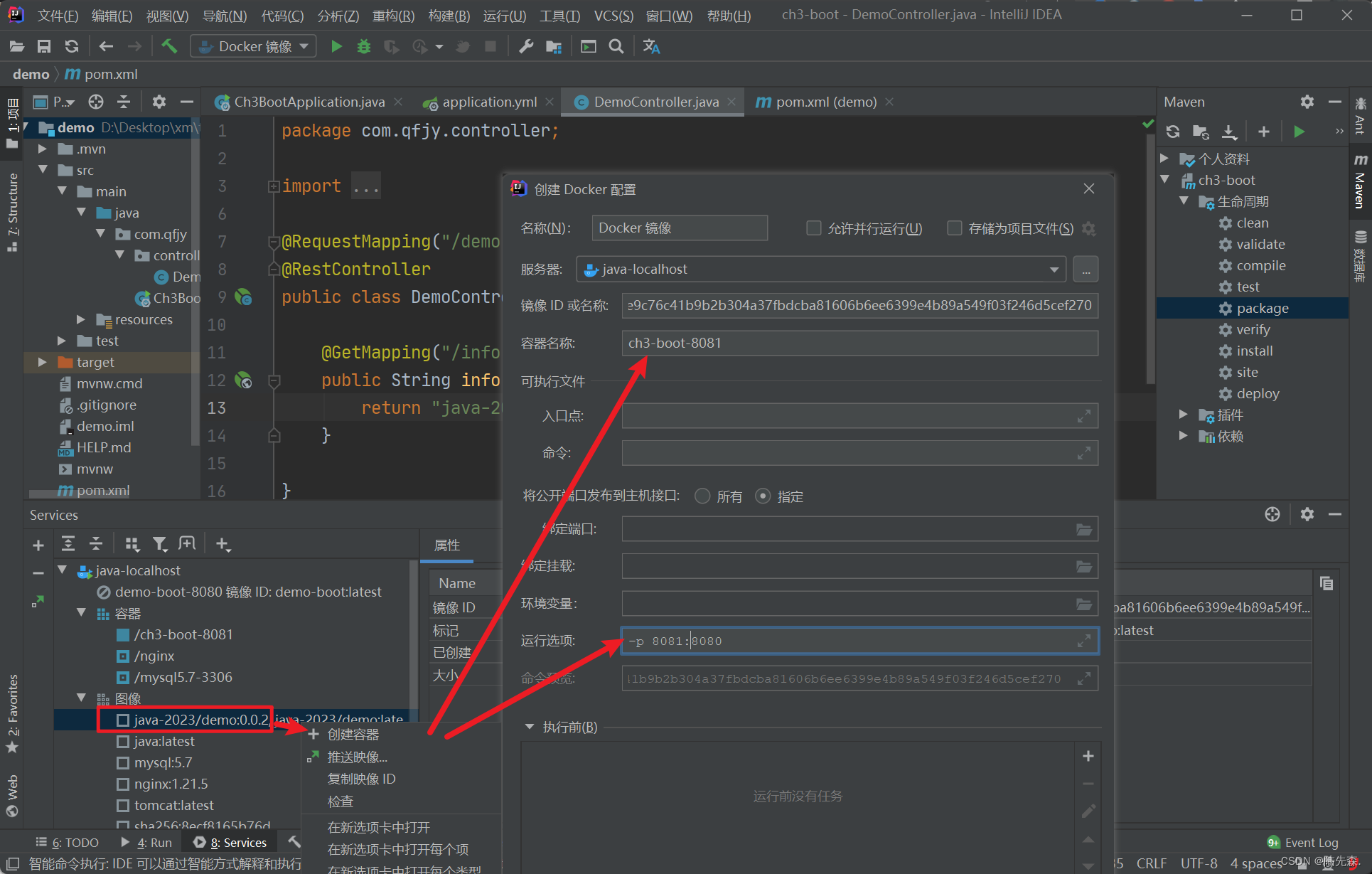Click the run options input field

pos(859,641)
